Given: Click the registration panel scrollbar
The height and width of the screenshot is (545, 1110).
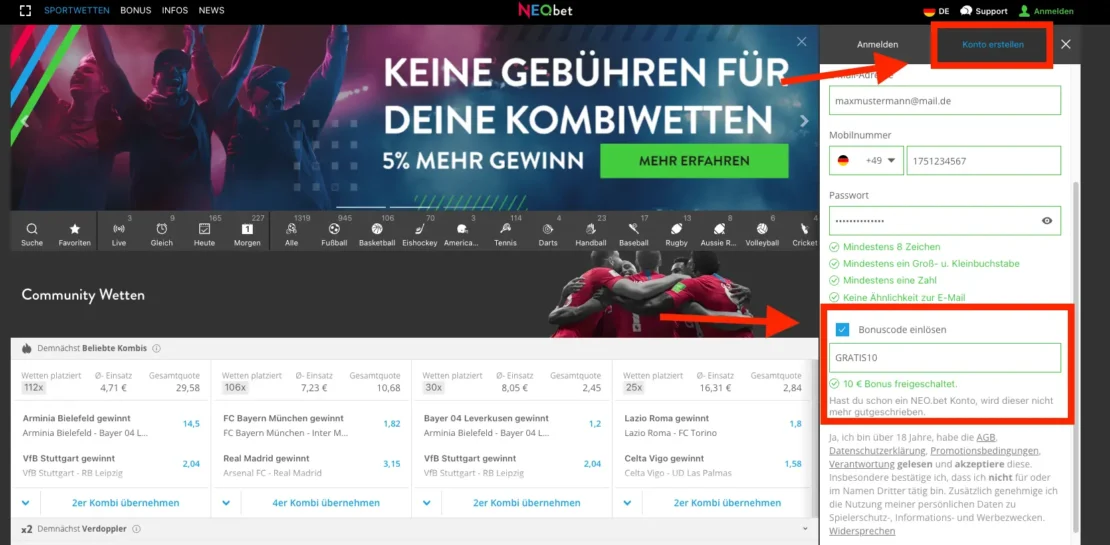Looking at the screenshot, I should 1077,357.
